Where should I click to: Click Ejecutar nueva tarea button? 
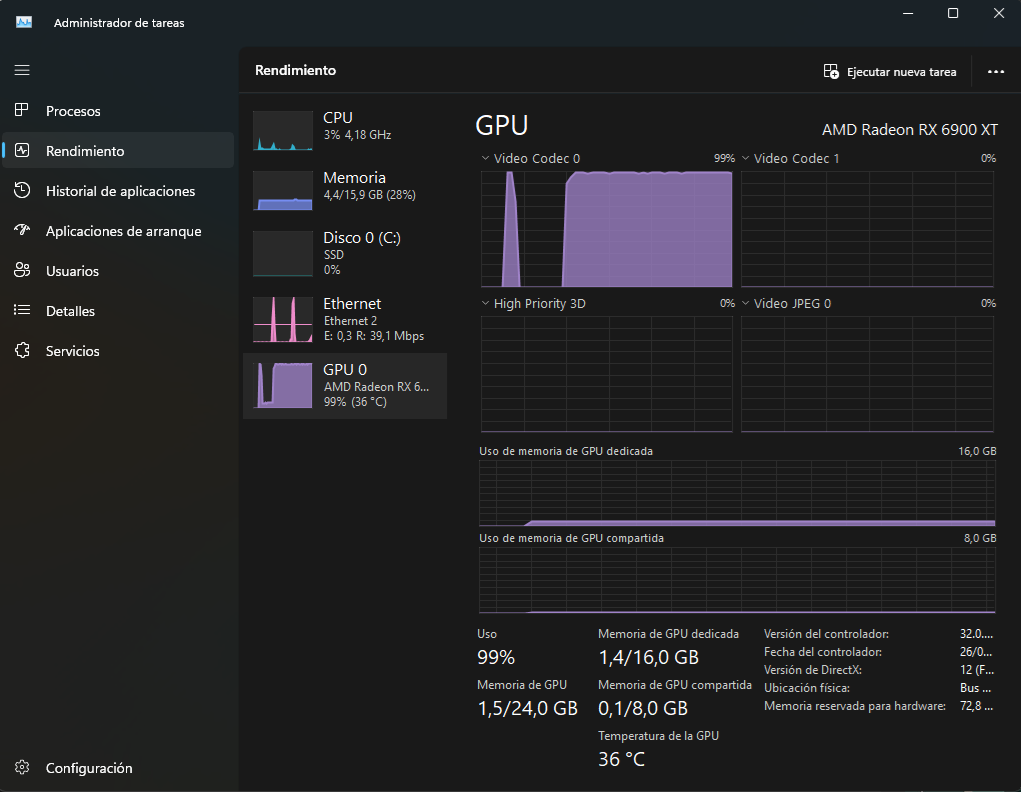(x=889, y=72)
